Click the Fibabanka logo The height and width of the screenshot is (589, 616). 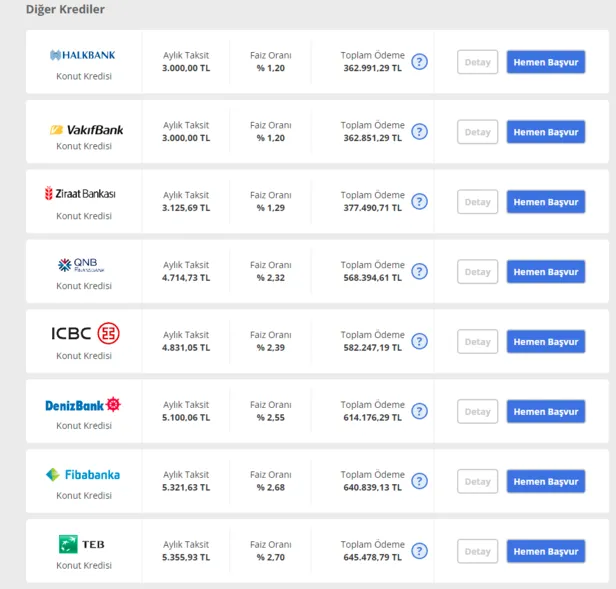(x=83, y=475)
